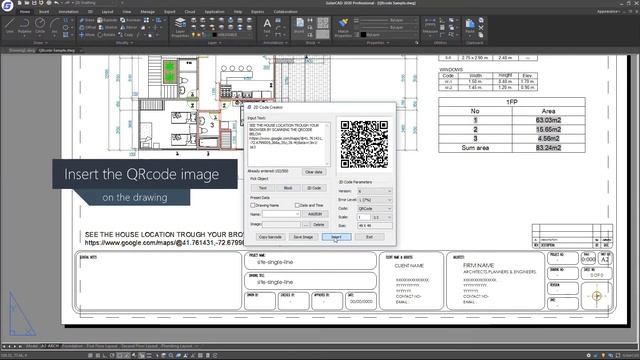Click the Stretch tool in Modify panel
The height and width of the screenshot is (360, 640).
(x=107, y=27)
